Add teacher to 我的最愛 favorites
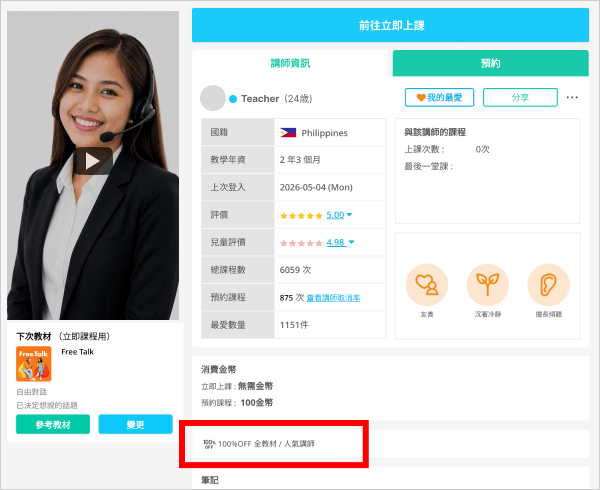This screenshot has width=600, height=490. (x=439, y=98)
